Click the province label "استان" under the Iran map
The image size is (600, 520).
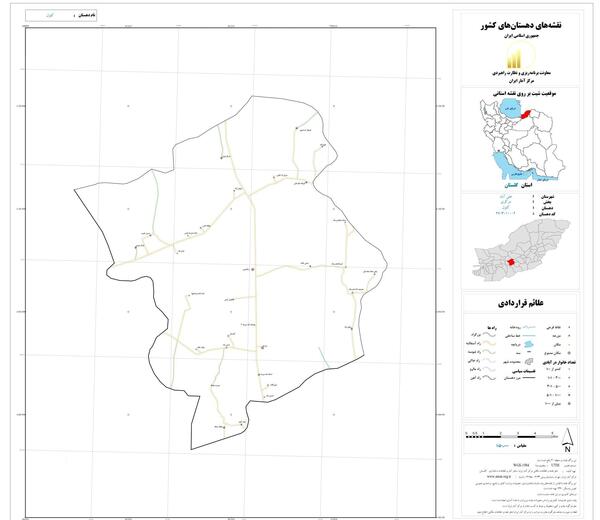tap(527, 185)
